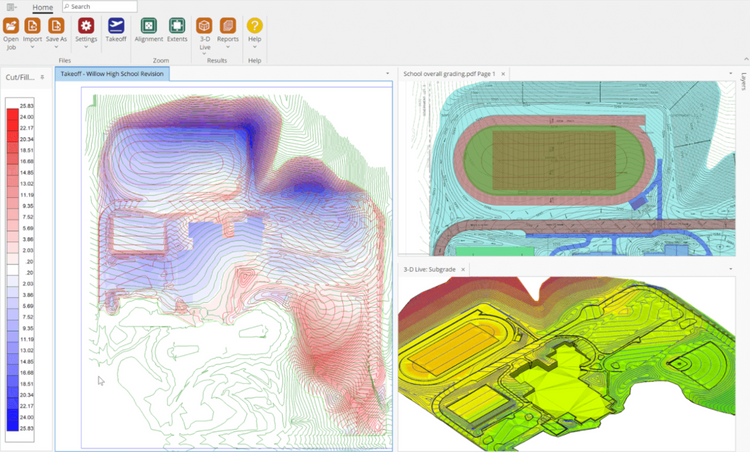Click the Save As icon
750x452 pixels.
[x=56, y=25]
